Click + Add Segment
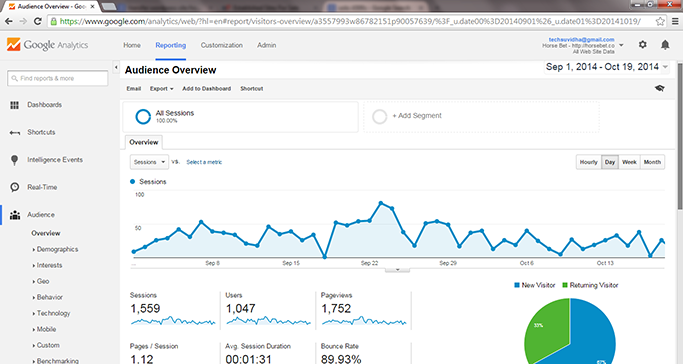The image size is (683, 364). 417,116
